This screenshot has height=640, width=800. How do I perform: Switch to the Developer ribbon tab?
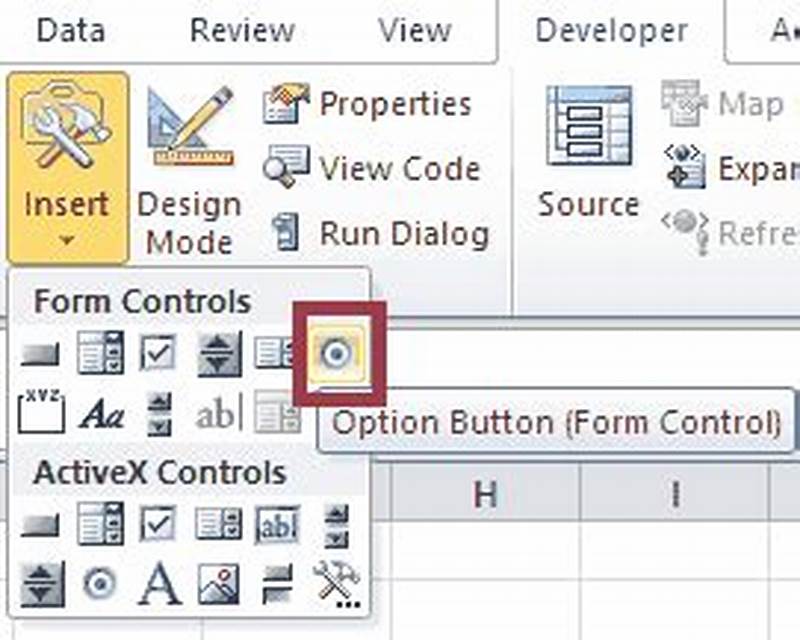coord(610,30)
